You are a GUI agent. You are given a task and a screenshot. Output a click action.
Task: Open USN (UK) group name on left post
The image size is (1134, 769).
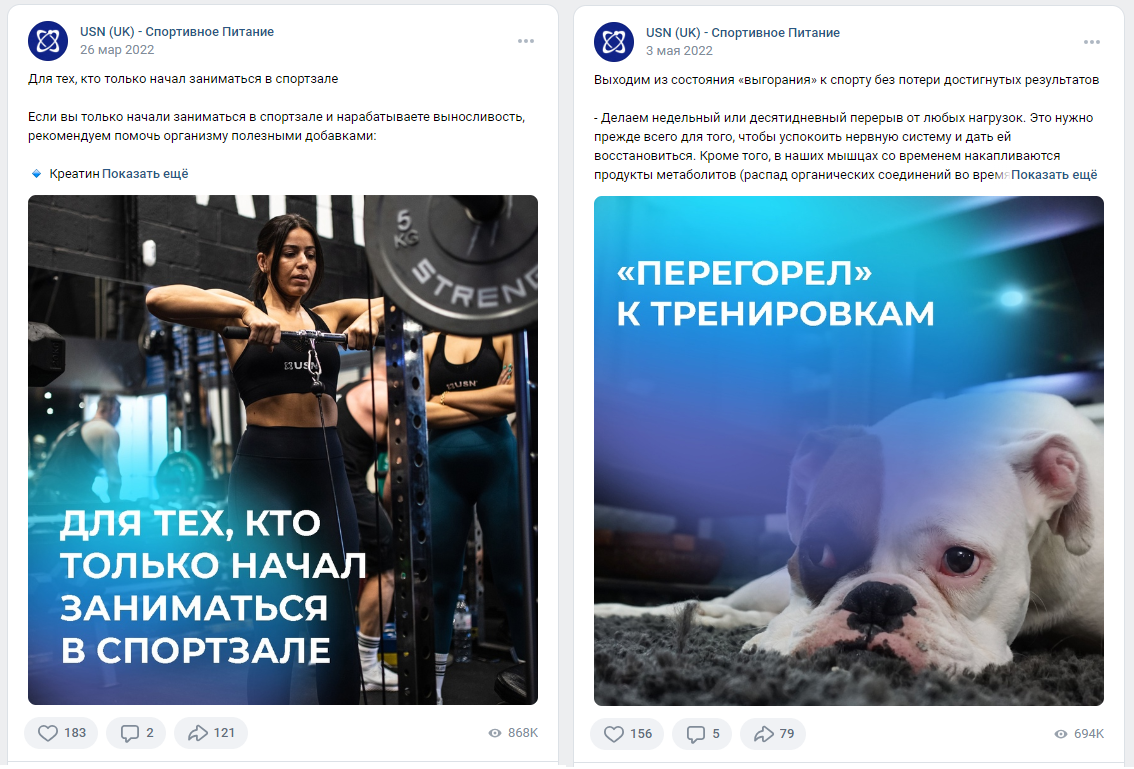tap(177, 32)
